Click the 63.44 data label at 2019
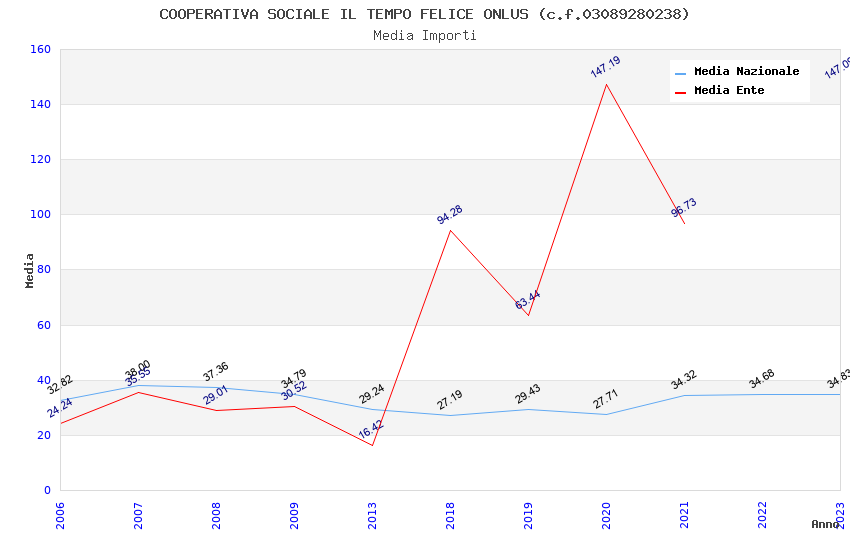 tap(527, 300)
